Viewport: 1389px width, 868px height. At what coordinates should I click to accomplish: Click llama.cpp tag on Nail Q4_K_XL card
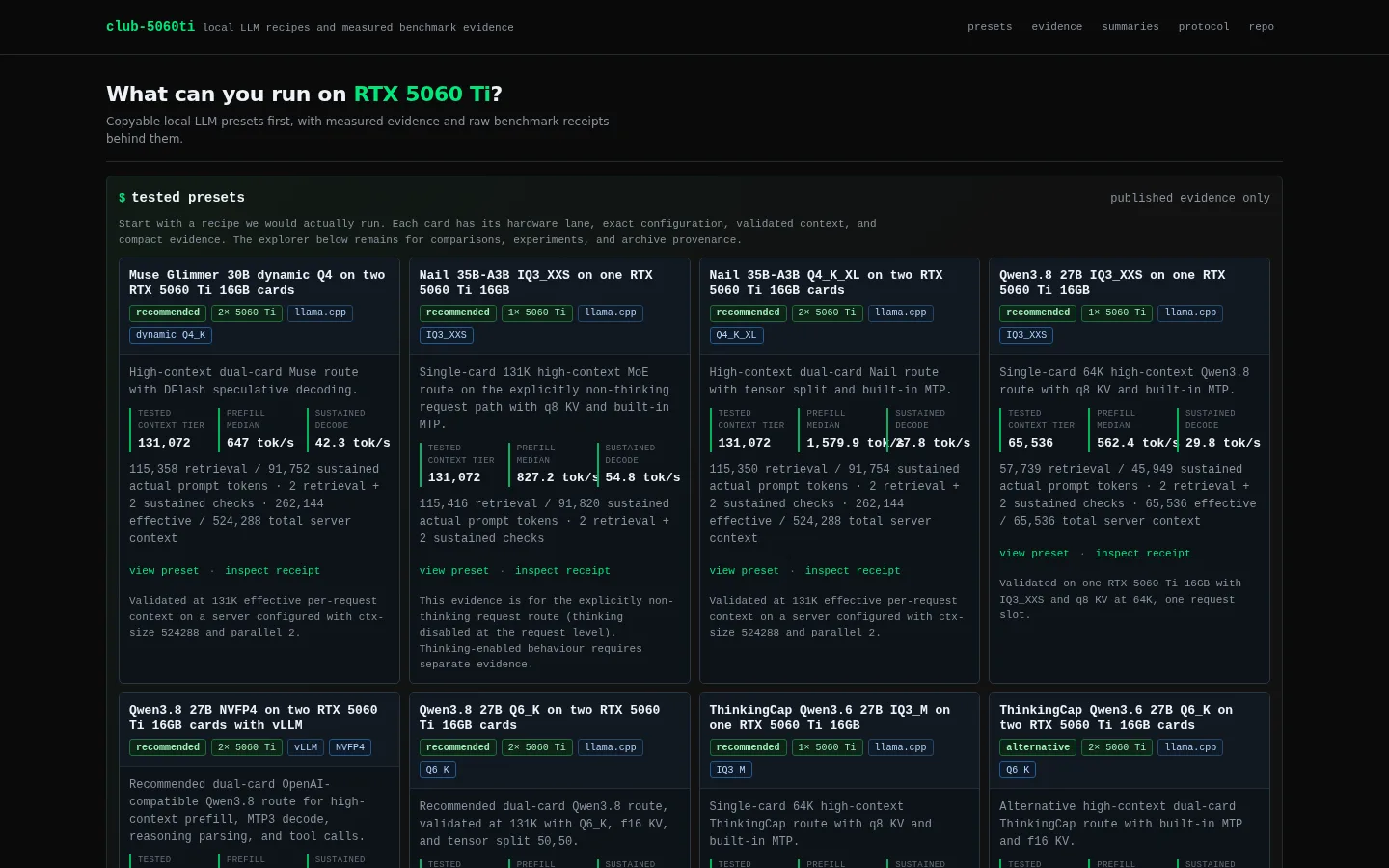tap(901, 312)
